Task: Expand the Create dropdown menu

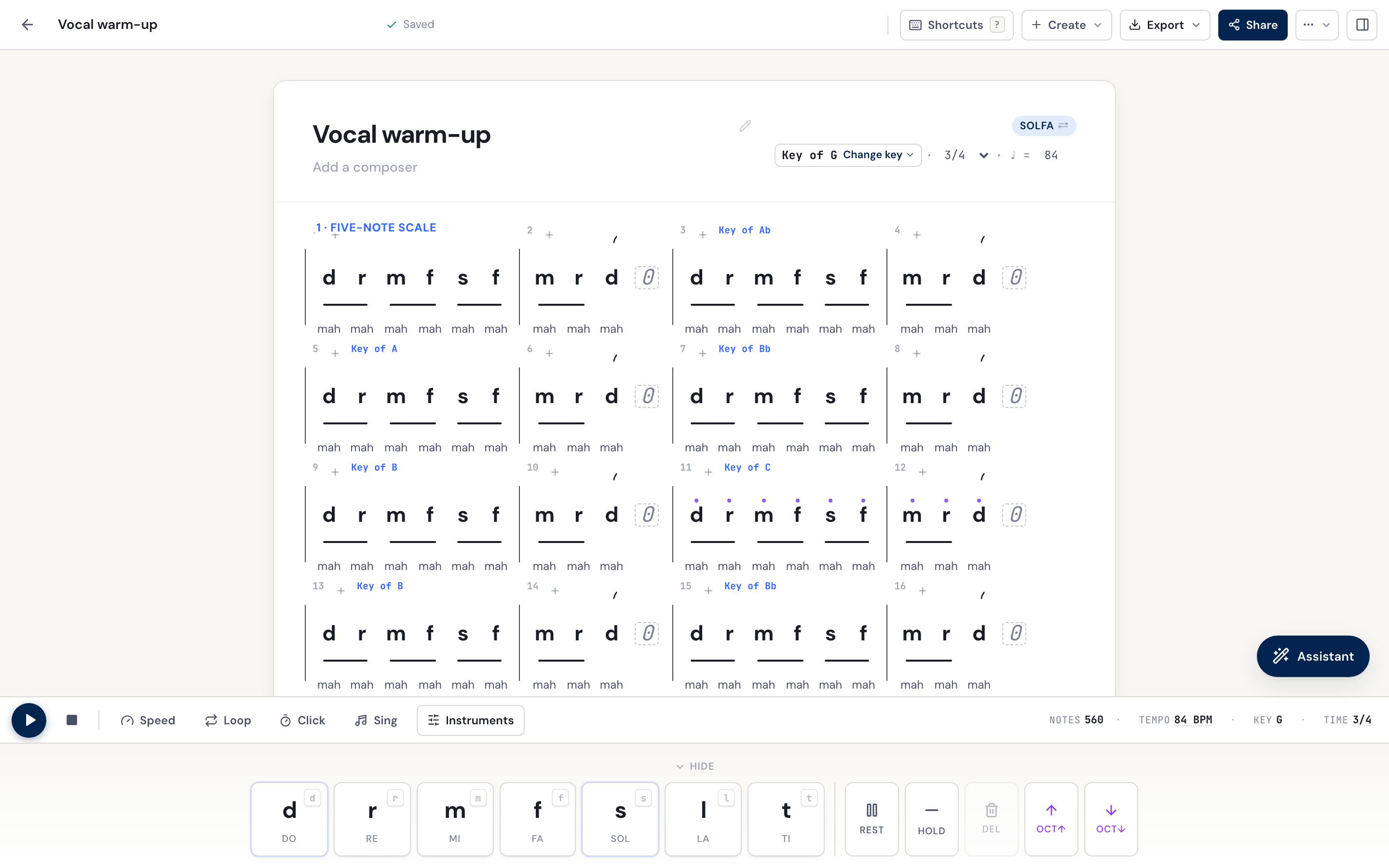Action: [x=1066, y=25]
